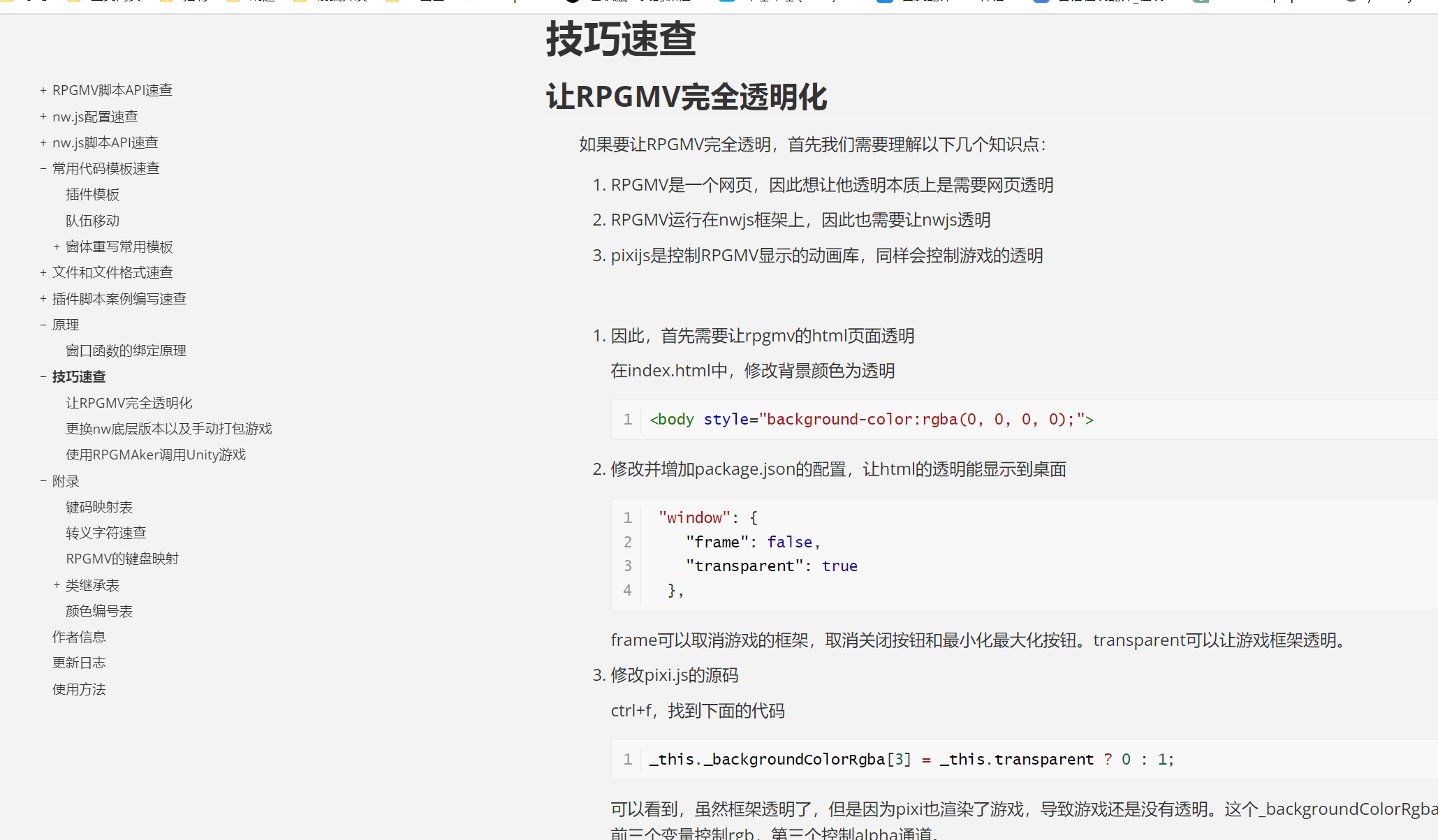Expand nw.js脚本API速查 in sidebar
Viewport: 1438px width, 840px height.
[x=43, y=143]
